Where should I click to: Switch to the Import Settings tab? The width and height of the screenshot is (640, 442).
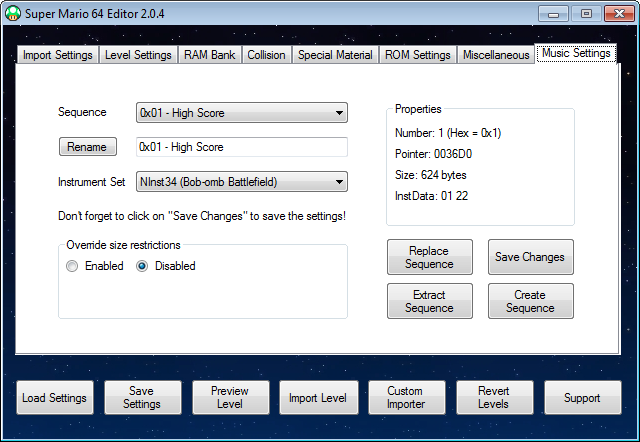click(x=57, y=55)
